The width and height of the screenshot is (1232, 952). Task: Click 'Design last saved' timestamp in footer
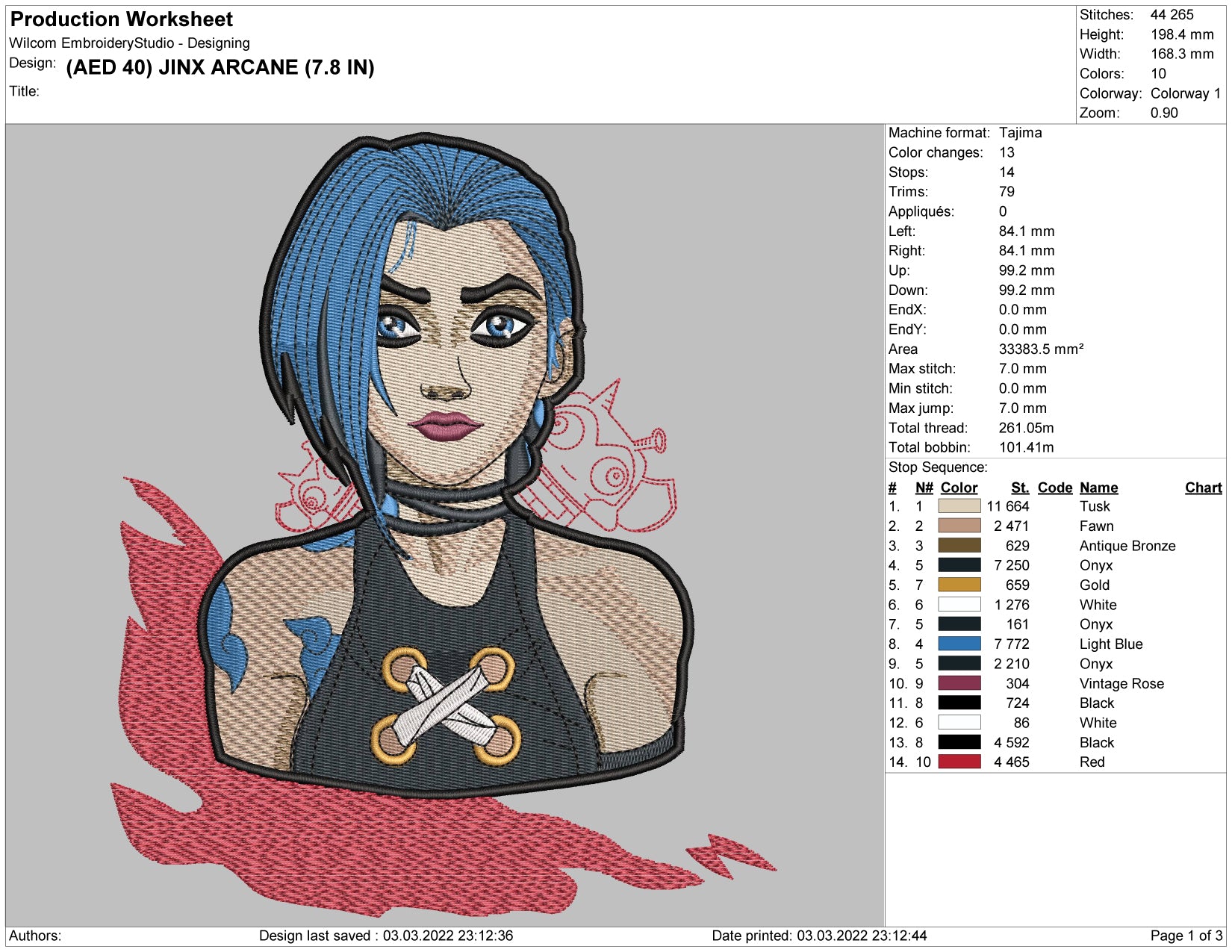(x=386, y=936)
